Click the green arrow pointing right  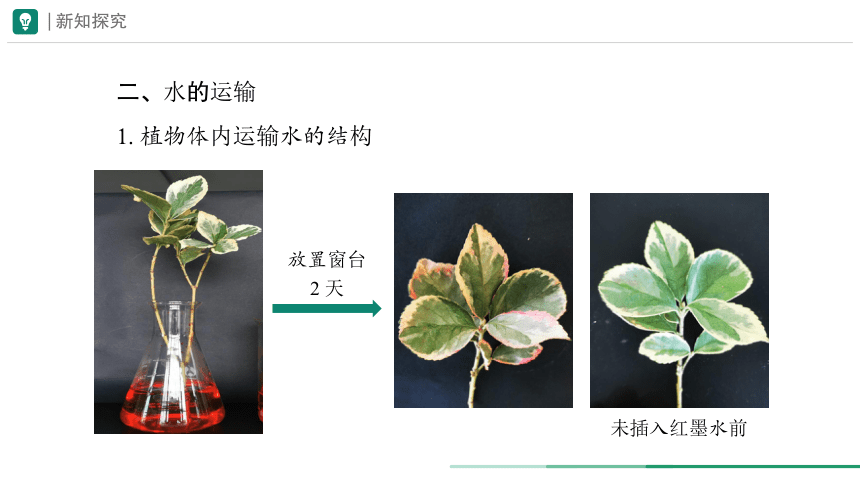[x=327, y=308]
